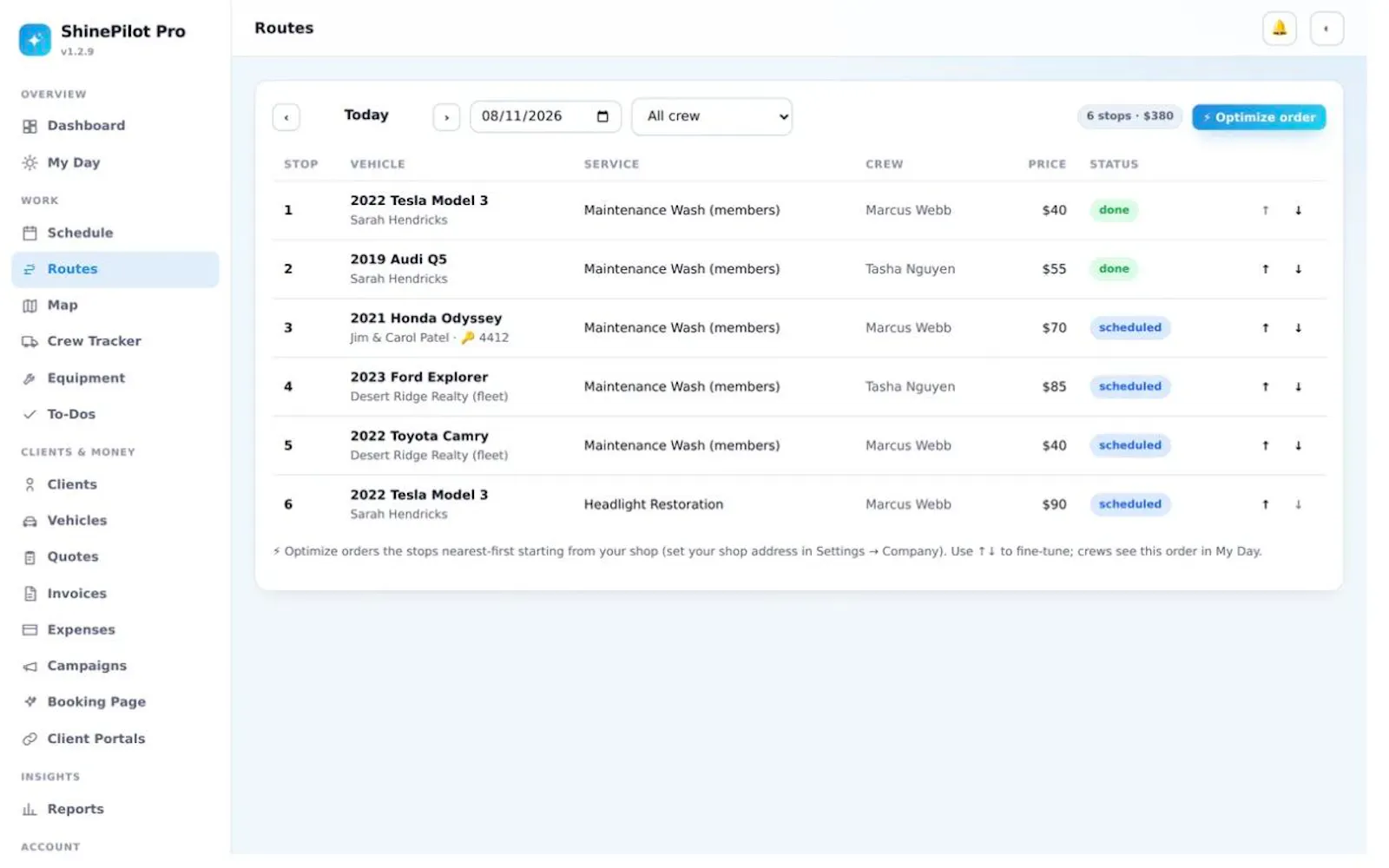Click the VEHICLE column header
Image resolution: width=1389 pixels, height=868 pixels.
coord(378,164)
